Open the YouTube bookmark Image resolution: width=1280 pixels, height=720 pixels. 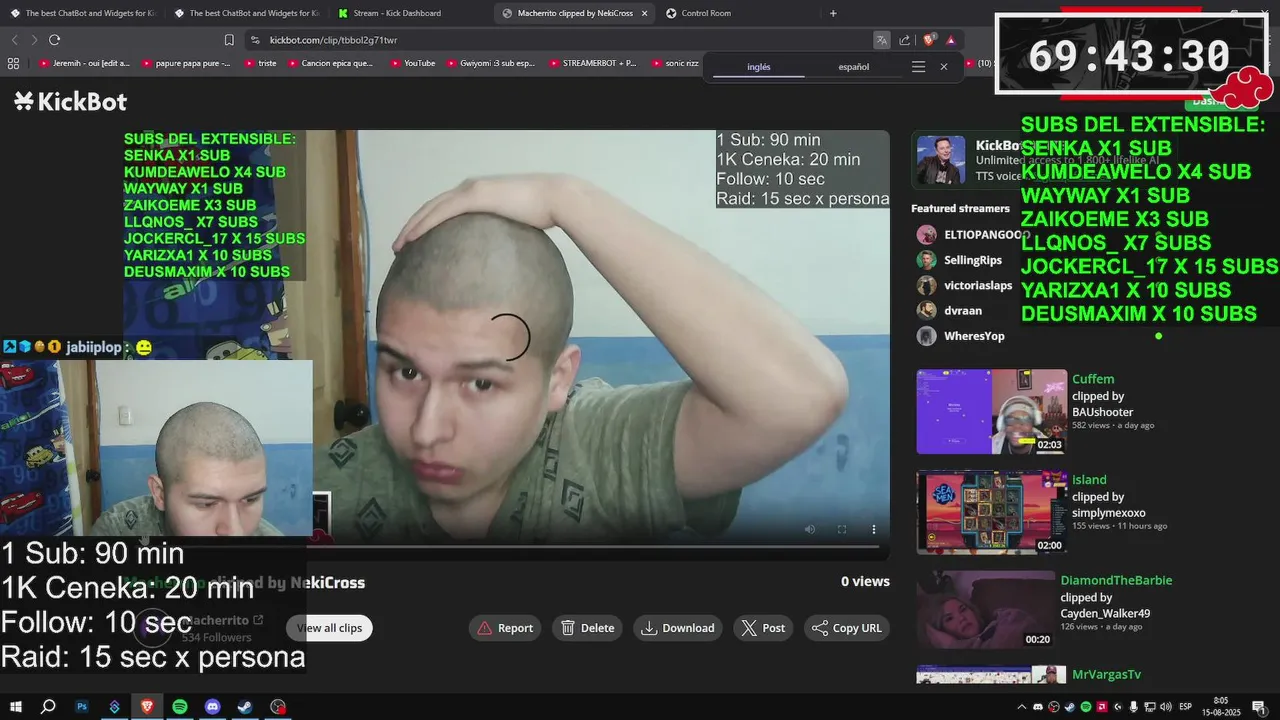click(x=412, y=63)
